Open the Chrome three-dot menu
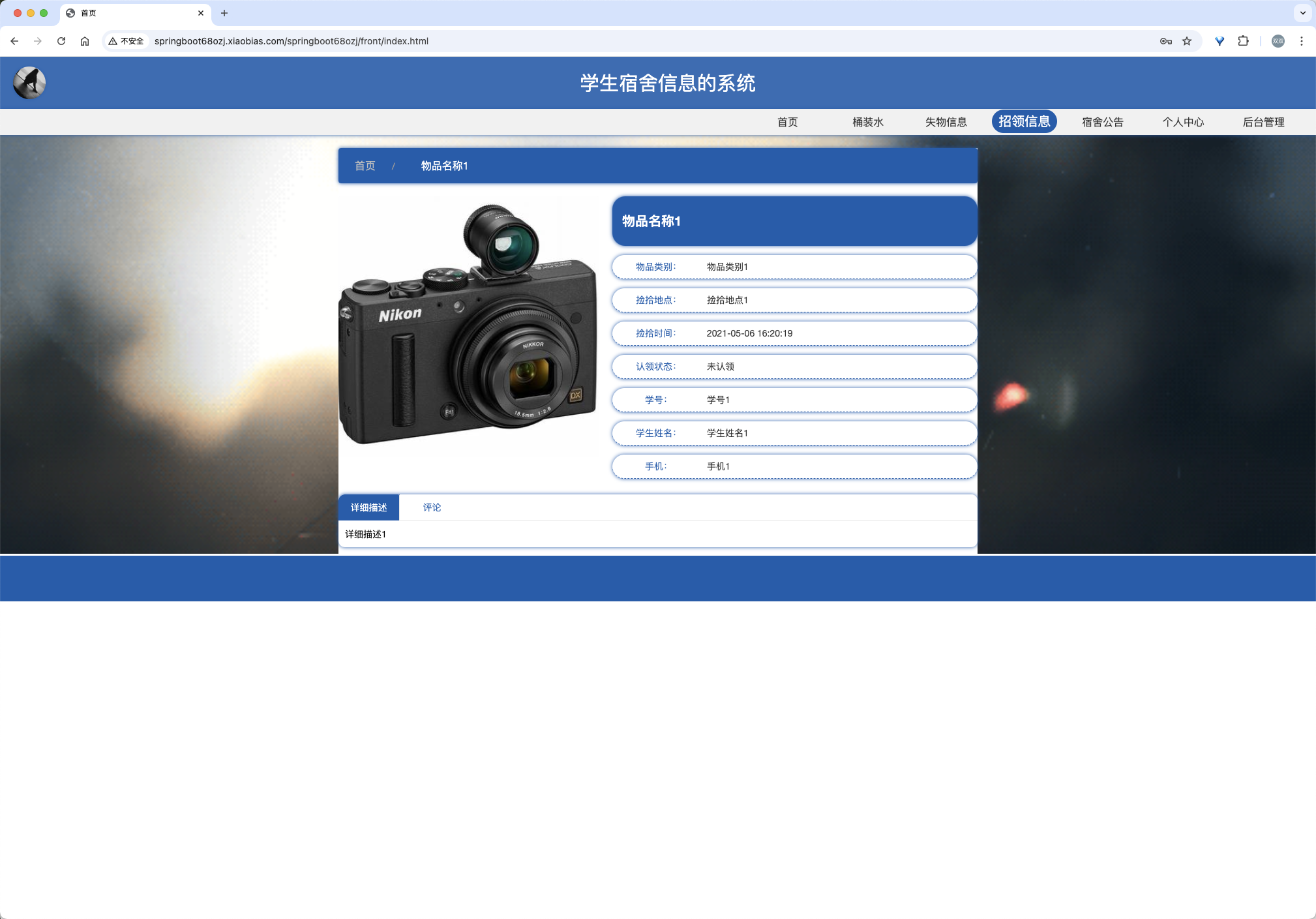The width and height of the screenshot is (1316, 919). tap(1302, 41)
